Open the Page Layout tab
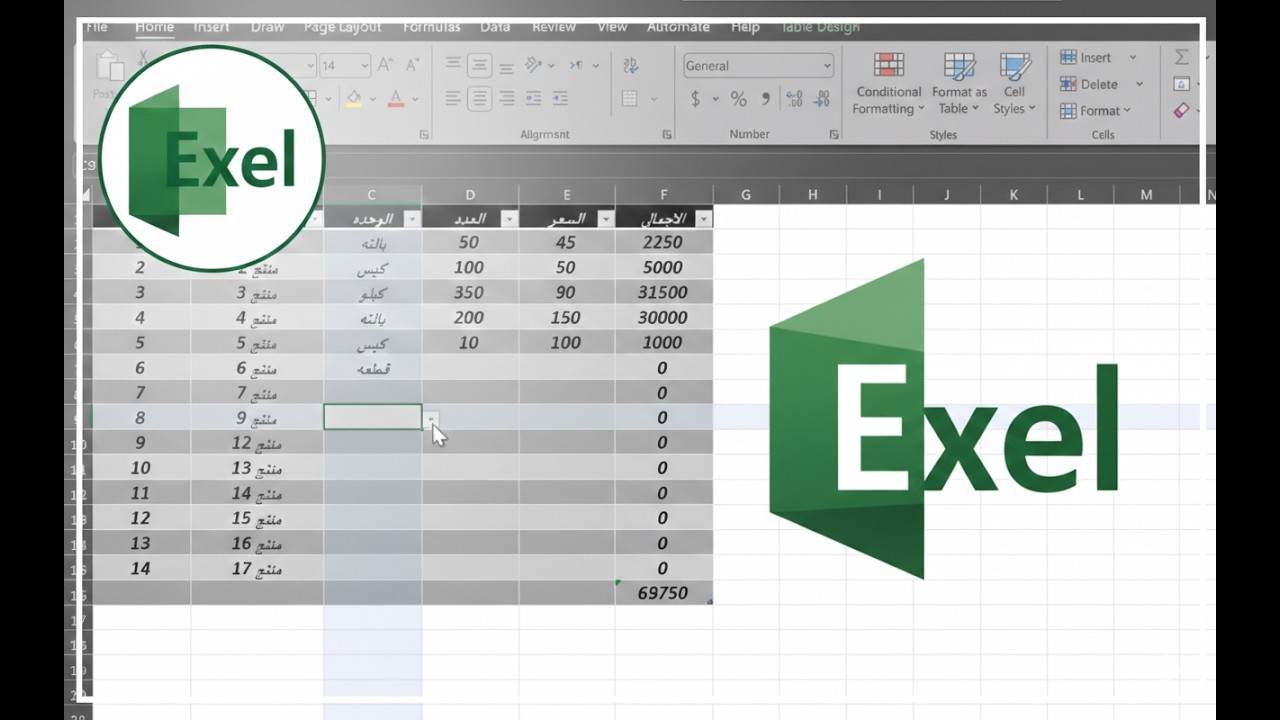The width and height of the screenshot is (1280, 720). [343, 27]
